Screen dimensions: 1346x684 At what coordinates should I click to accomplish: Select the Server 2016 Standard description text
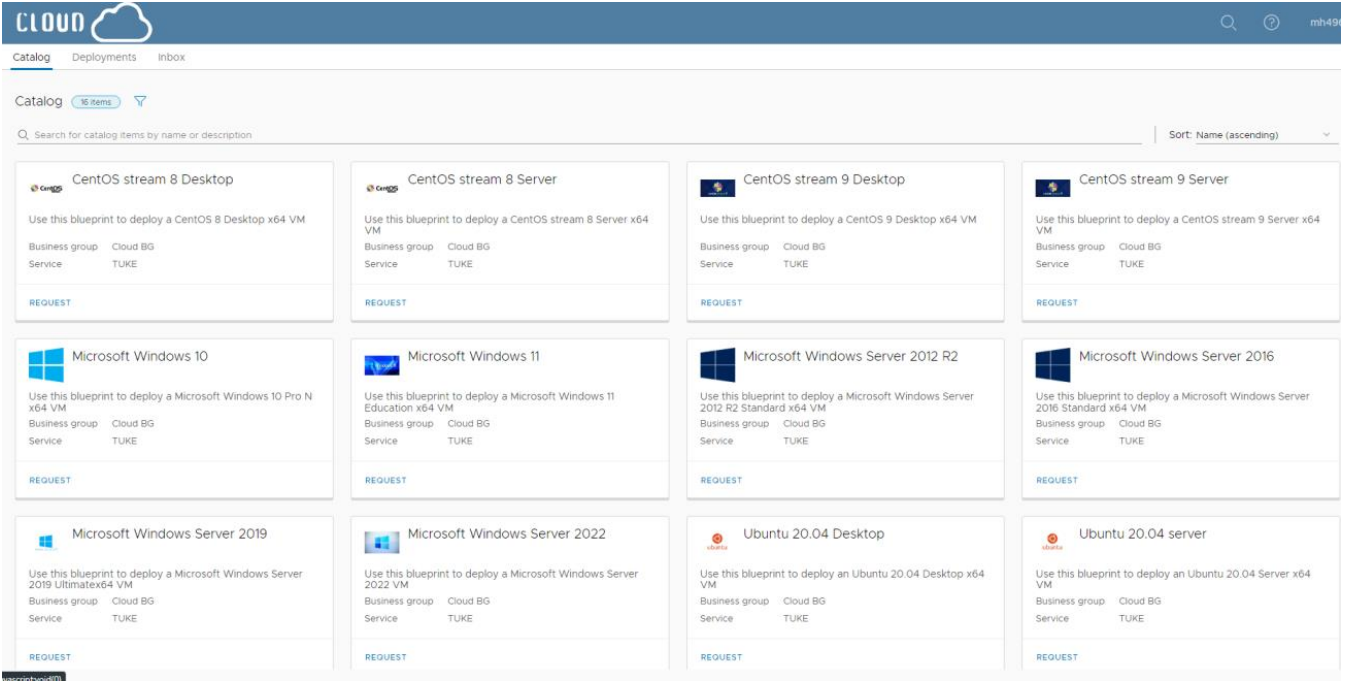[x=1173, y=402]
